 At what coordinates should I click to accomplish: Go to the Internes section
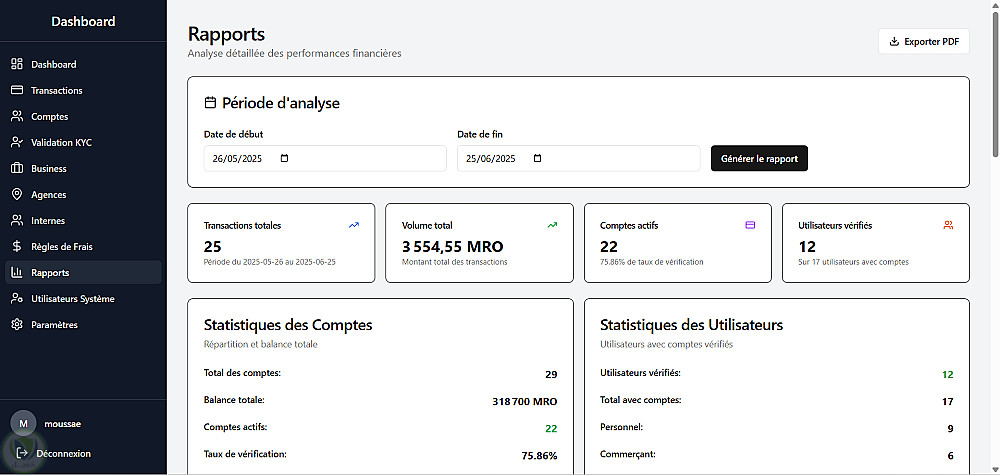[x=48, y=221]
